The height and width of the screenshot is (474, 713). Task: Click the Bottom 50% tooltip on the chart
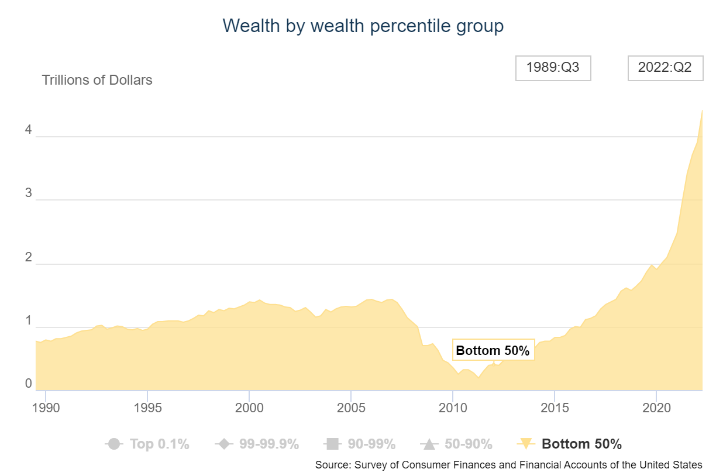[492, 350]
